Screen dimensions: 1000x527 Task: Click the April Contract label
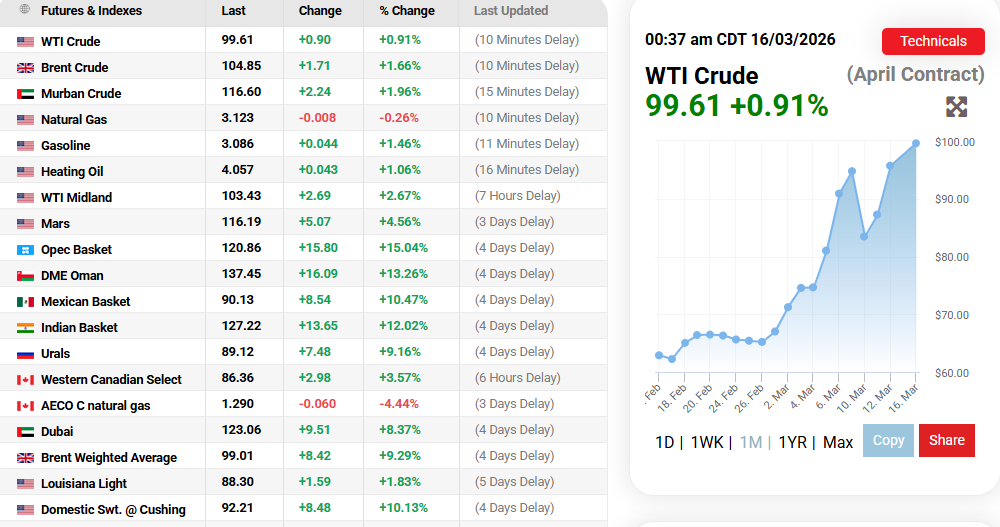click(x=915, y=75)
